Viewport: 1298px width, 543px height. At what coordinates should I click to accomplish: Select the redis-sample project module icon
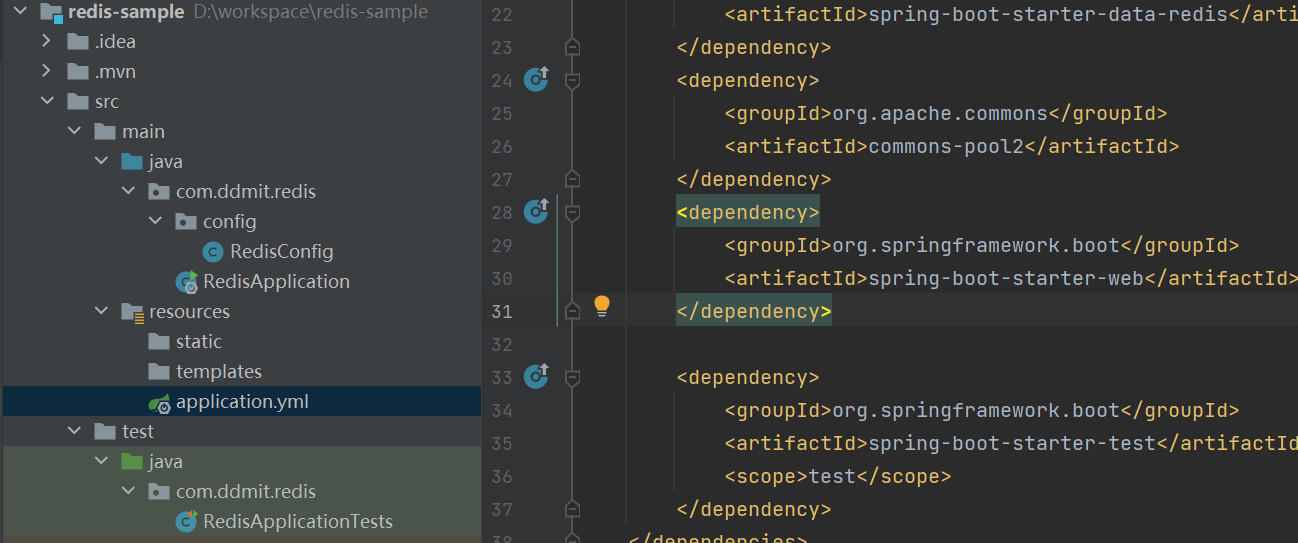click(50, 12)
